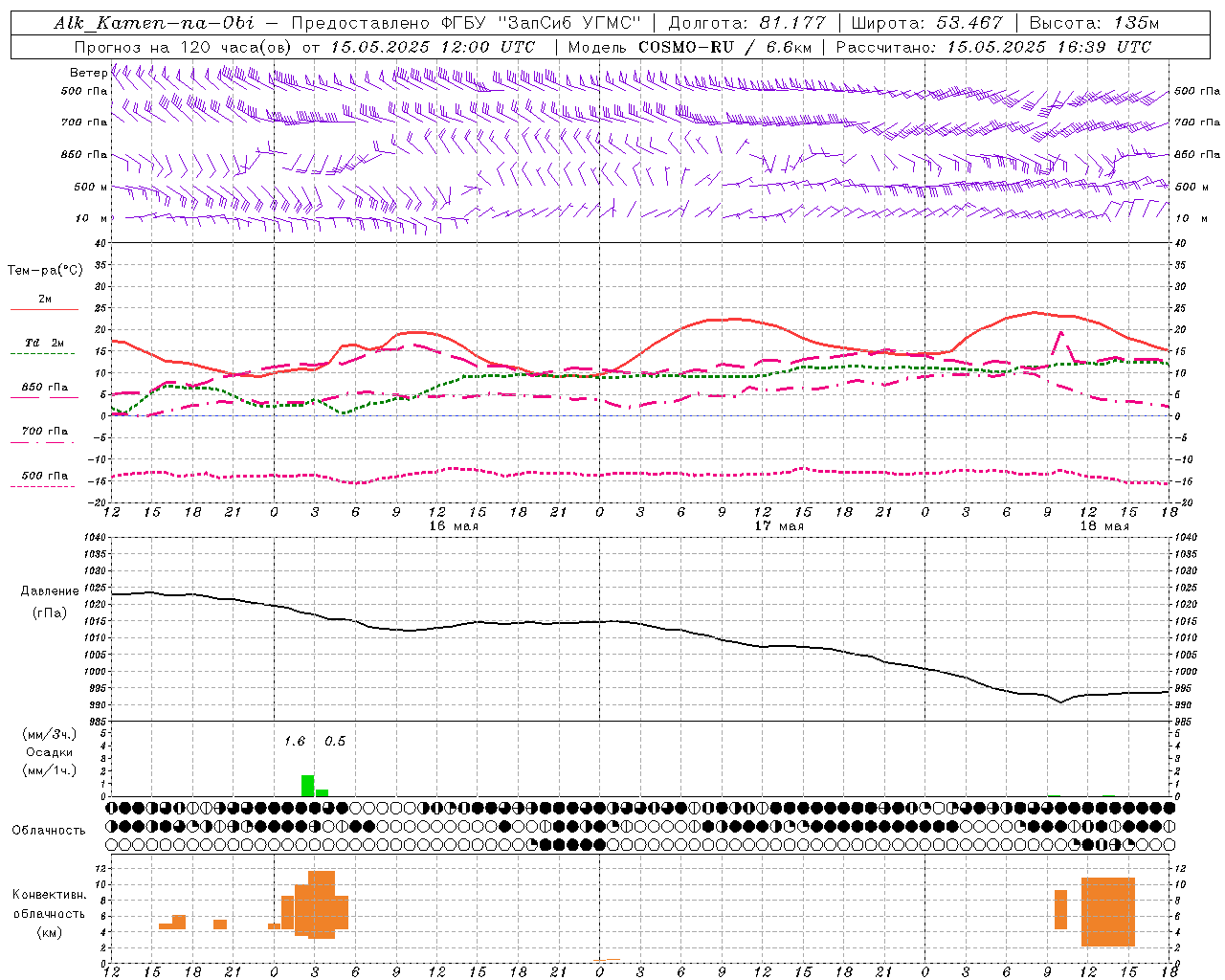Click the 10 м wind level label at left
1225x980 pixels.
coord(93,218)
